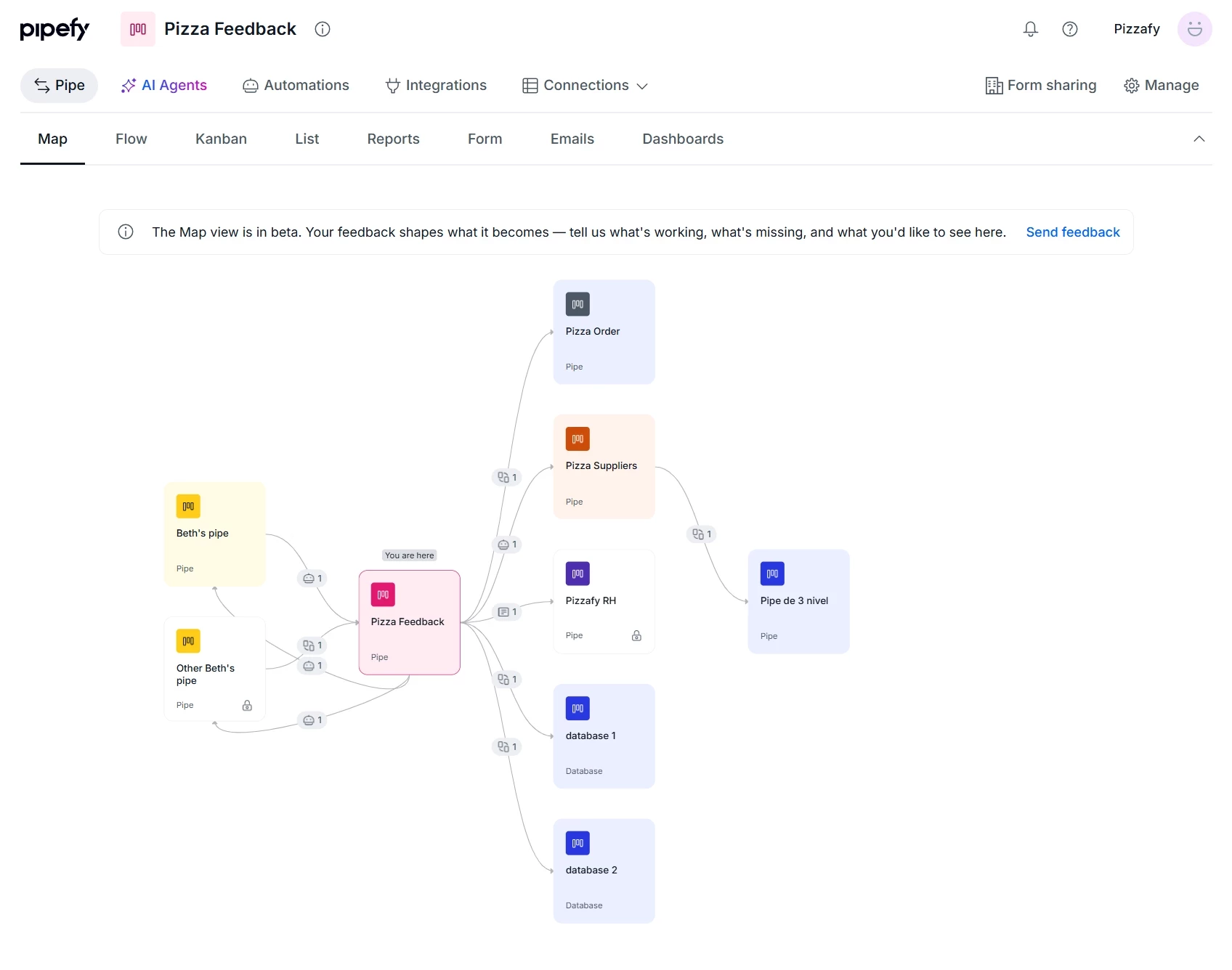The image size is (1232, 970).
Task: Click the form badge leading to Pizzafy RH
Action: point(507,612)
